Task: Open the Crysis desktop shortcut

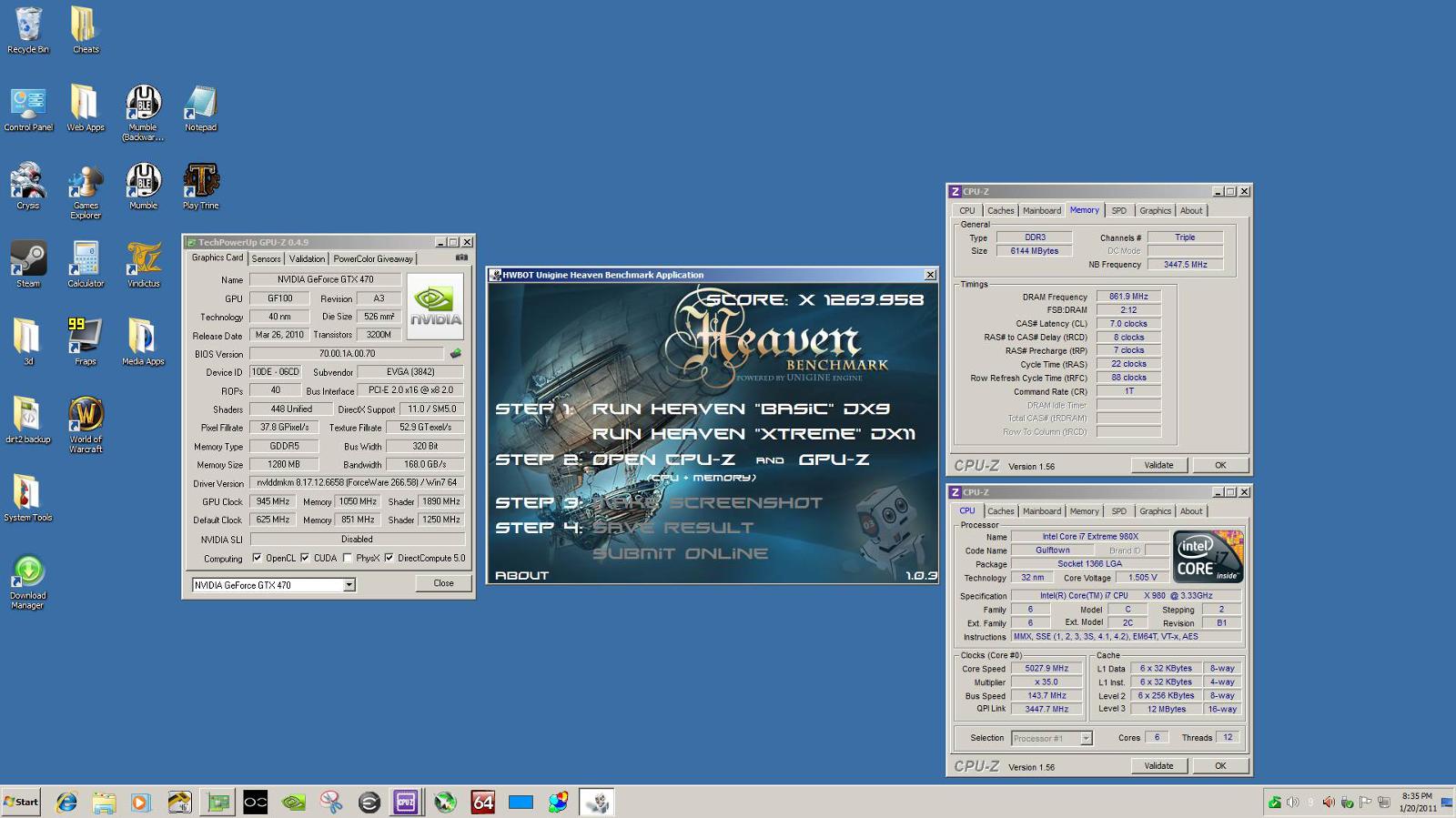Action: tap(28, 187)
